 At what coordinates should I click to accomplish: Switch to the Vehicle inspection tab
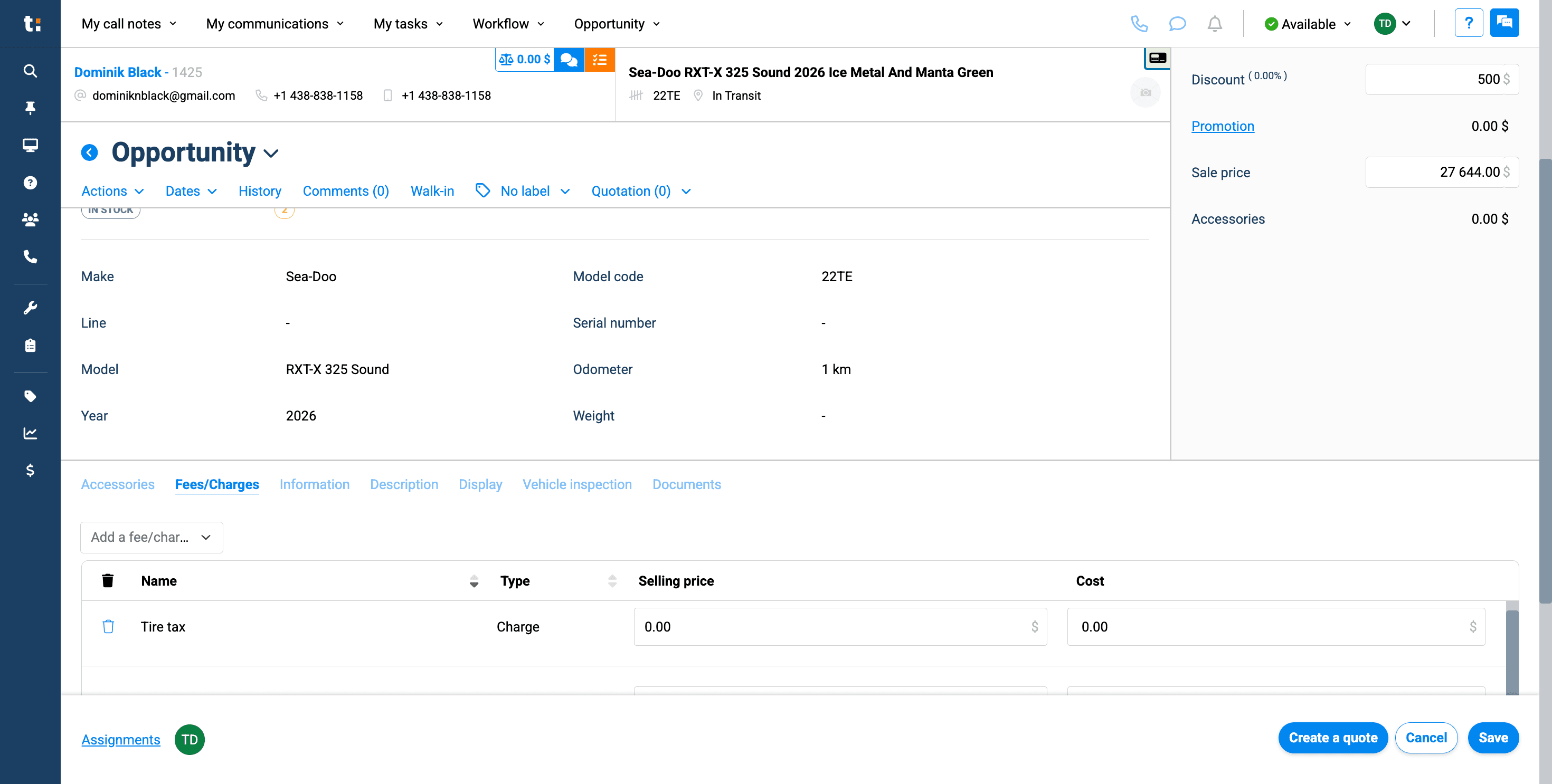tap(577, 484)
